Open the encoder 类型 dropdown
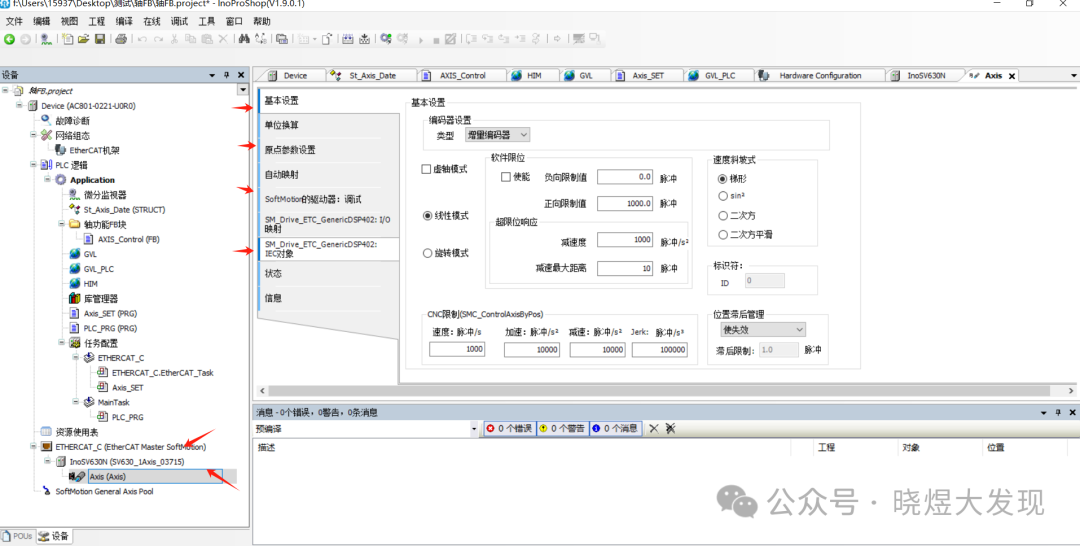The height and width of the screenshot is (546, 1080). 498,135
